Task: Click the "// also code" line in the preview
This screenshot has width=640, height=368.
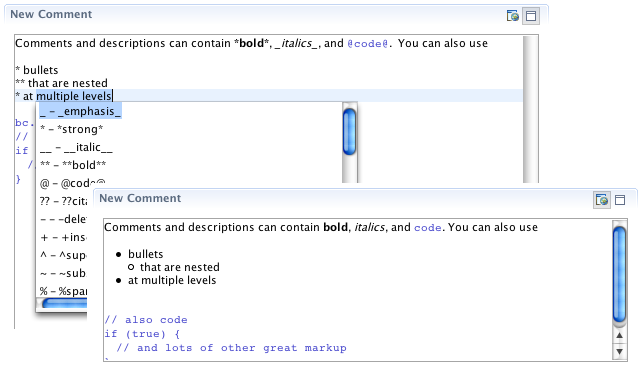Action: [146, 320]
